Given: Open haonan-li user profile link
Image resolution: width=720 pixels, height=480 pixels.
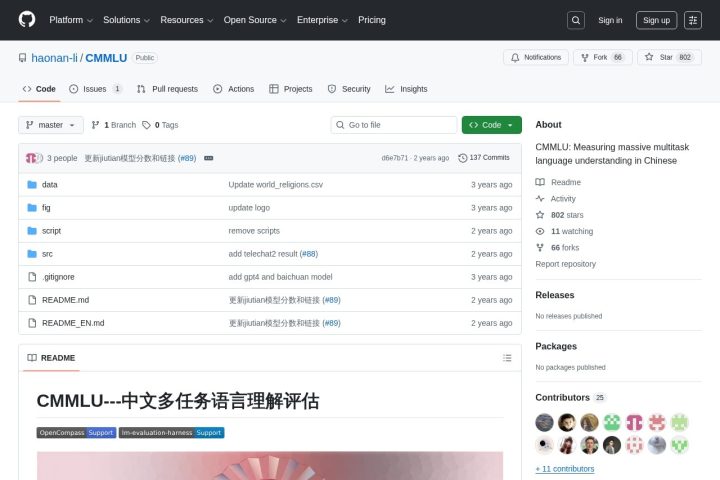Looking at the screenshot, I should point(54,58).
